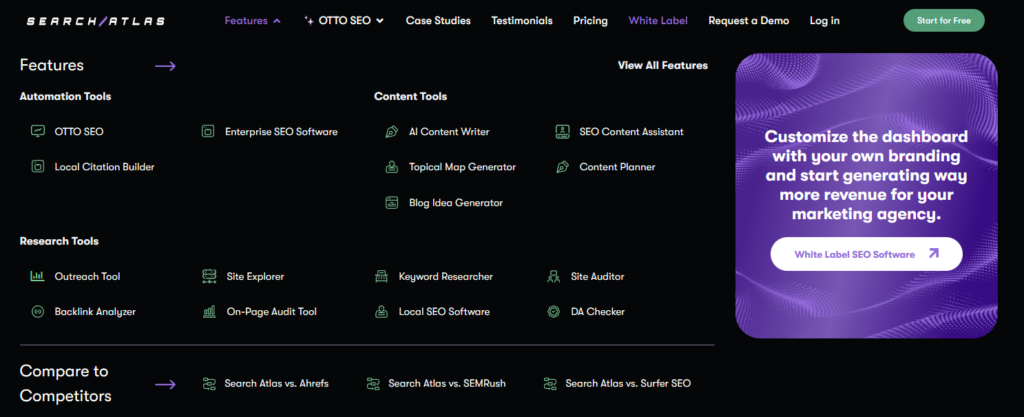Open the View All Features link

(663, 65)
